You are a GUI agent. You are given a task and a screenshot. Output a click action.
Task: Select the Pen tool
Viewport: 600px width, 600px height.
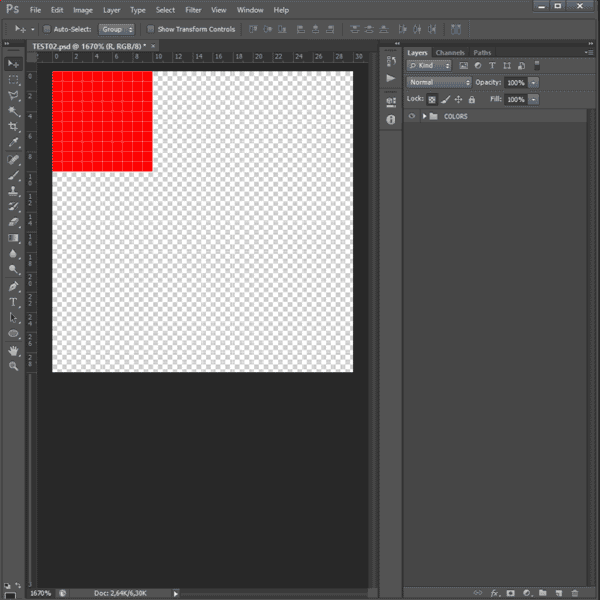(x=13, y=286)
